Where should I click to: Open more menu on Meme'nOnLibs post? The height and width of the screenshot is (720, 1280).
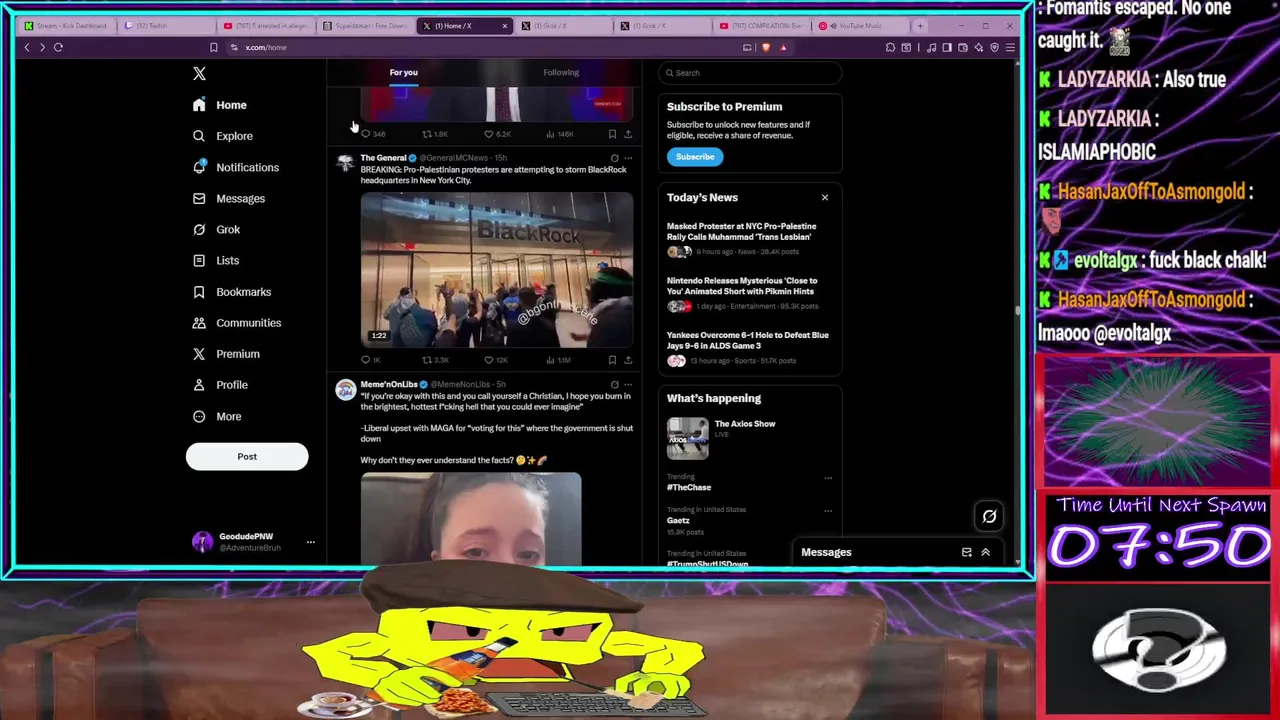coord(628,384)
